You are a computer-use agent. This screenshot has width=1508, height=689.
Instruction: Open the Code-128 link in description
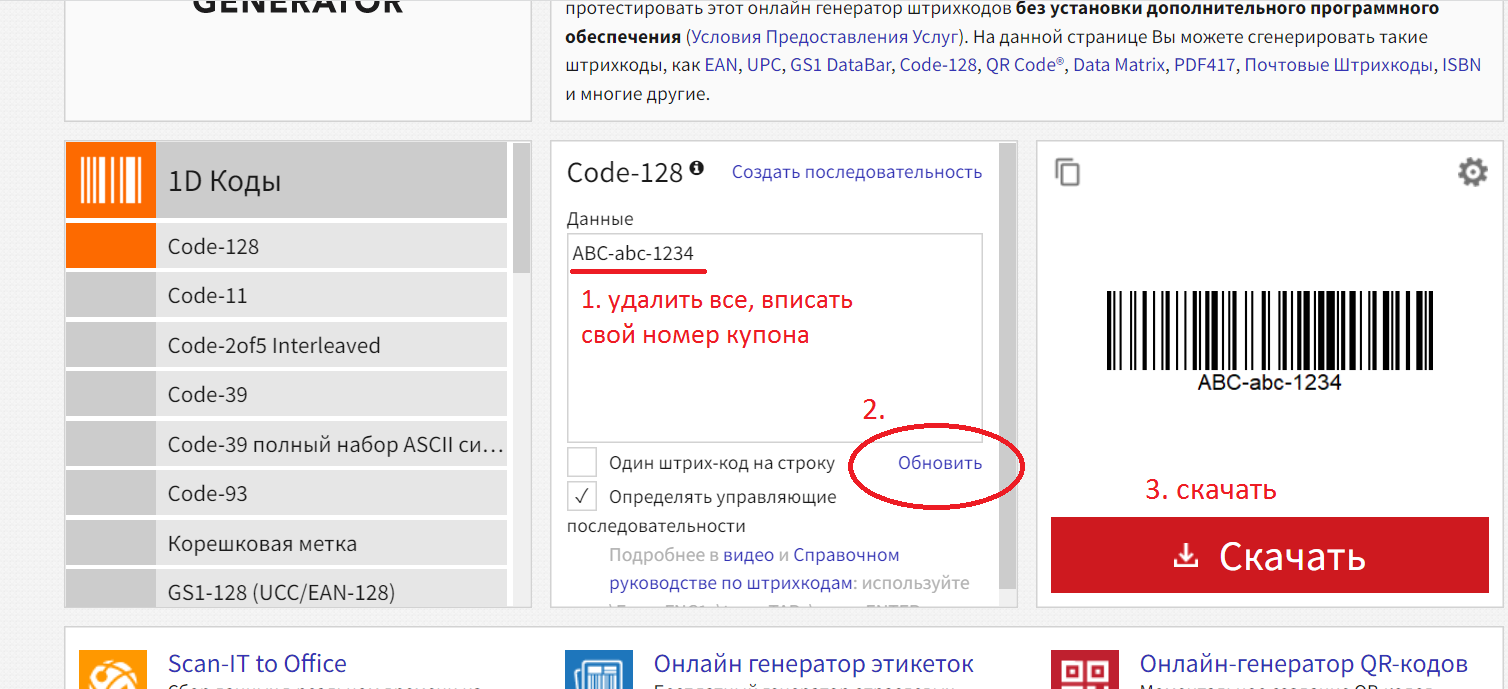point(938,65)
